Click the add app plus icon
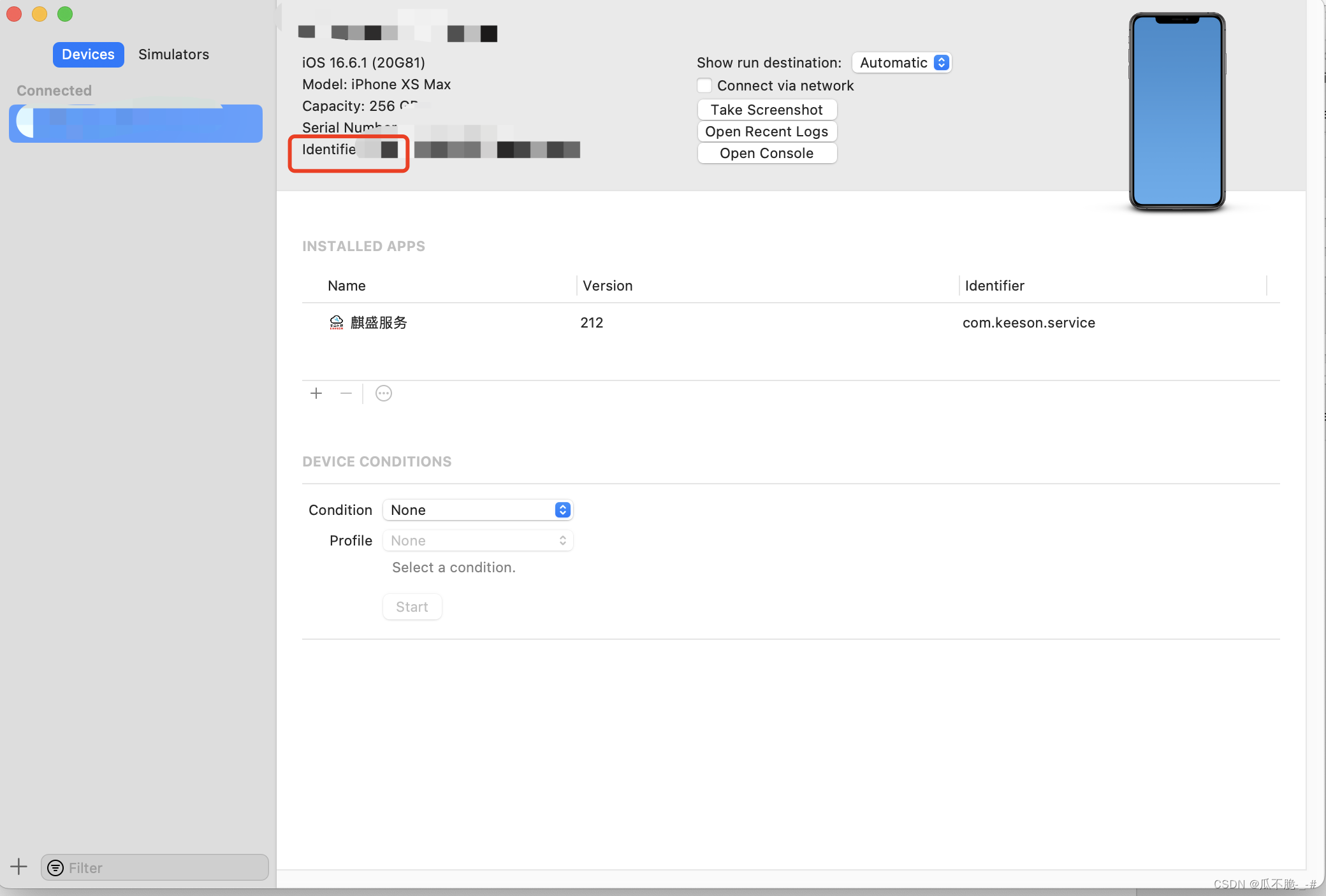This screenshot has width=1326, height=896. 316,393
